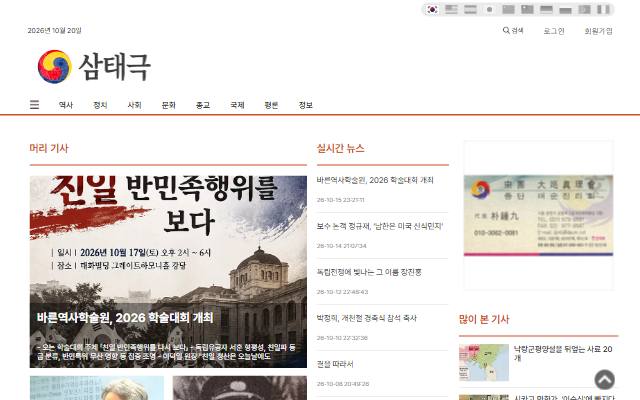Open the 정보 menu section
This screenshot has height=400, width=640.
point(306,105)
